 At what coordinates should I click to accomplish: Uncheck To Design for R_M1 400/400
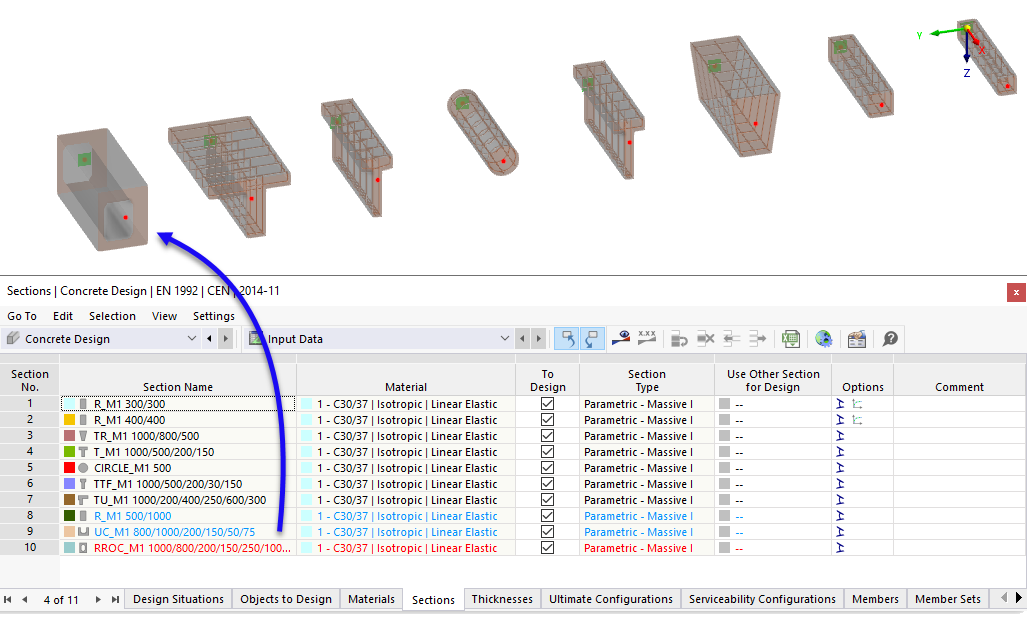pyautogui.click(x=548, y=420)
